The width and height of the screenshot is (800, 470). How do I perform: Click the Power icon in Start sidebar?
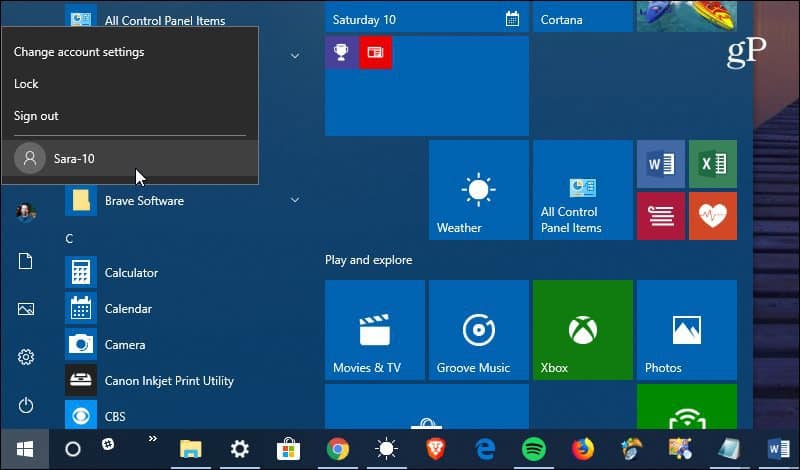pyautogui.click(x=26, y=406)
